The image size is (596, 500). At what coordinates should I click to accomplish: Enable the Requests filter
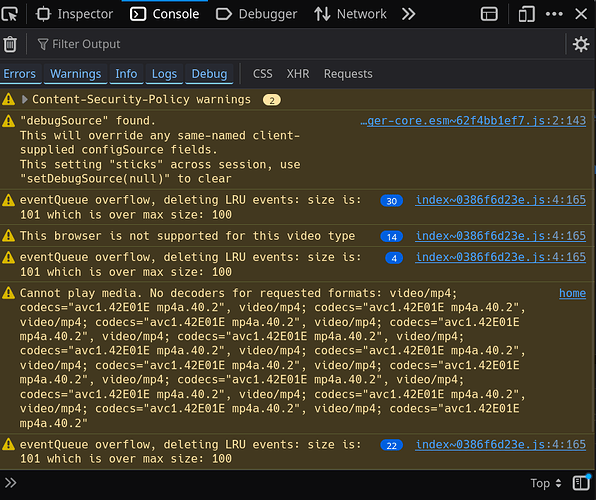coord(348,74)
